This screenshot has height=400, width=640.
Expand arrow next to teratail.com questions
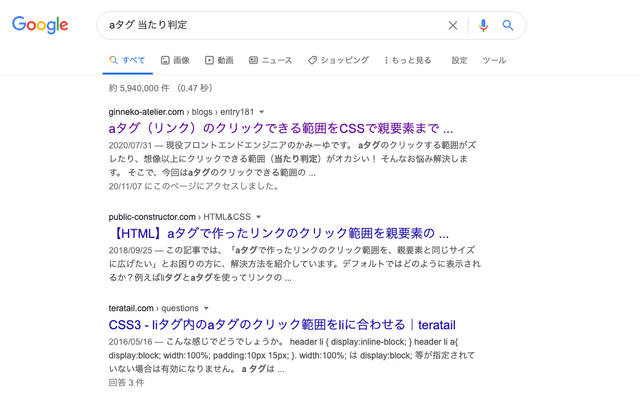tap(206, 308)
